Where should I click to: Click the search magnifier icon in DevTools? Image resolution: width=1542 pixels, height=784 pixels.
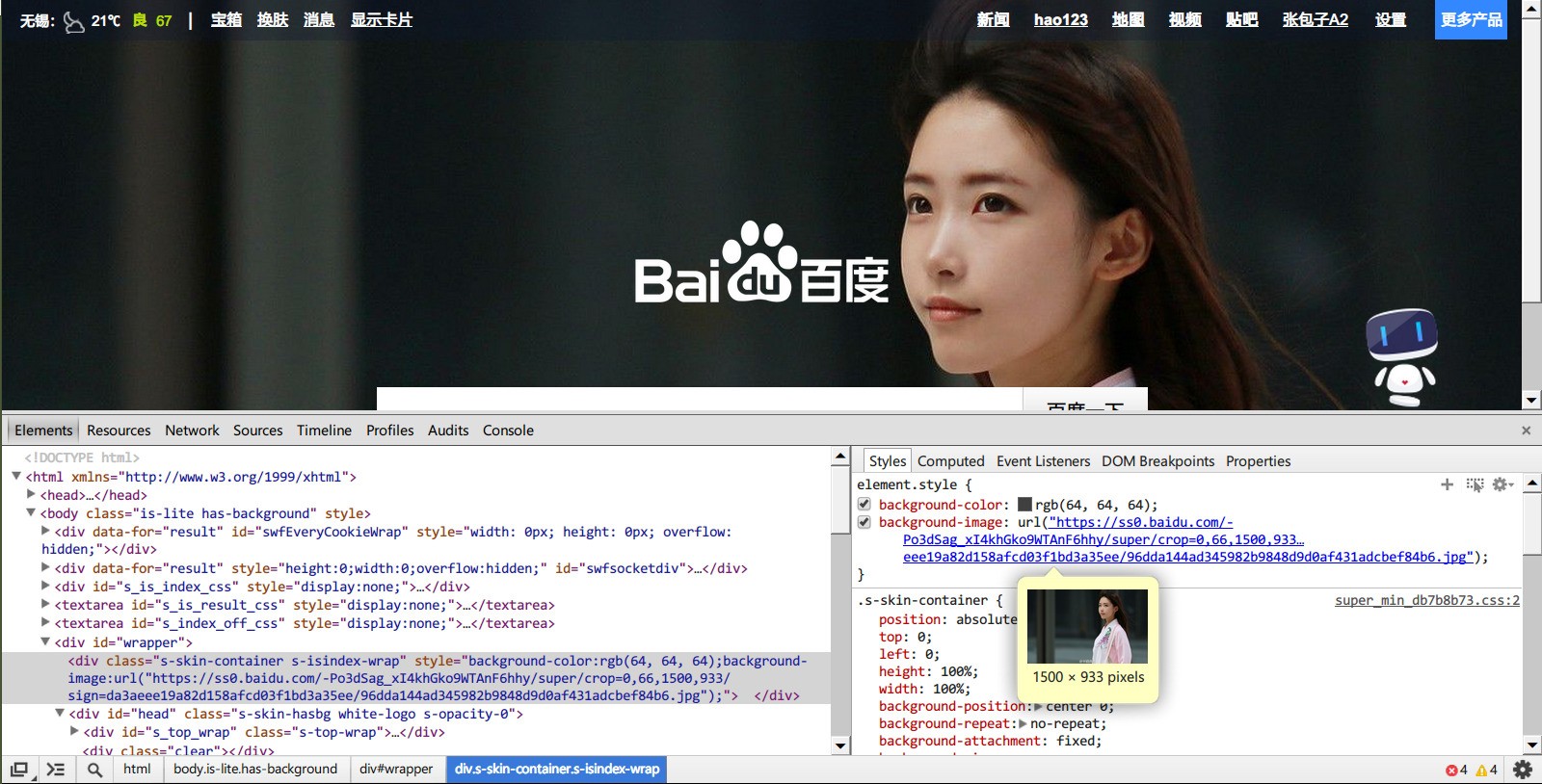(x=94, y=770)
